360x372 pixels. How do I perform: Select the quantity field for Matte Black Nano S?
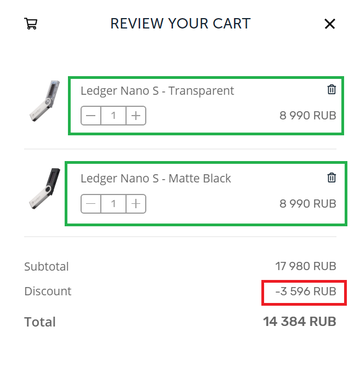coord(113,203)
